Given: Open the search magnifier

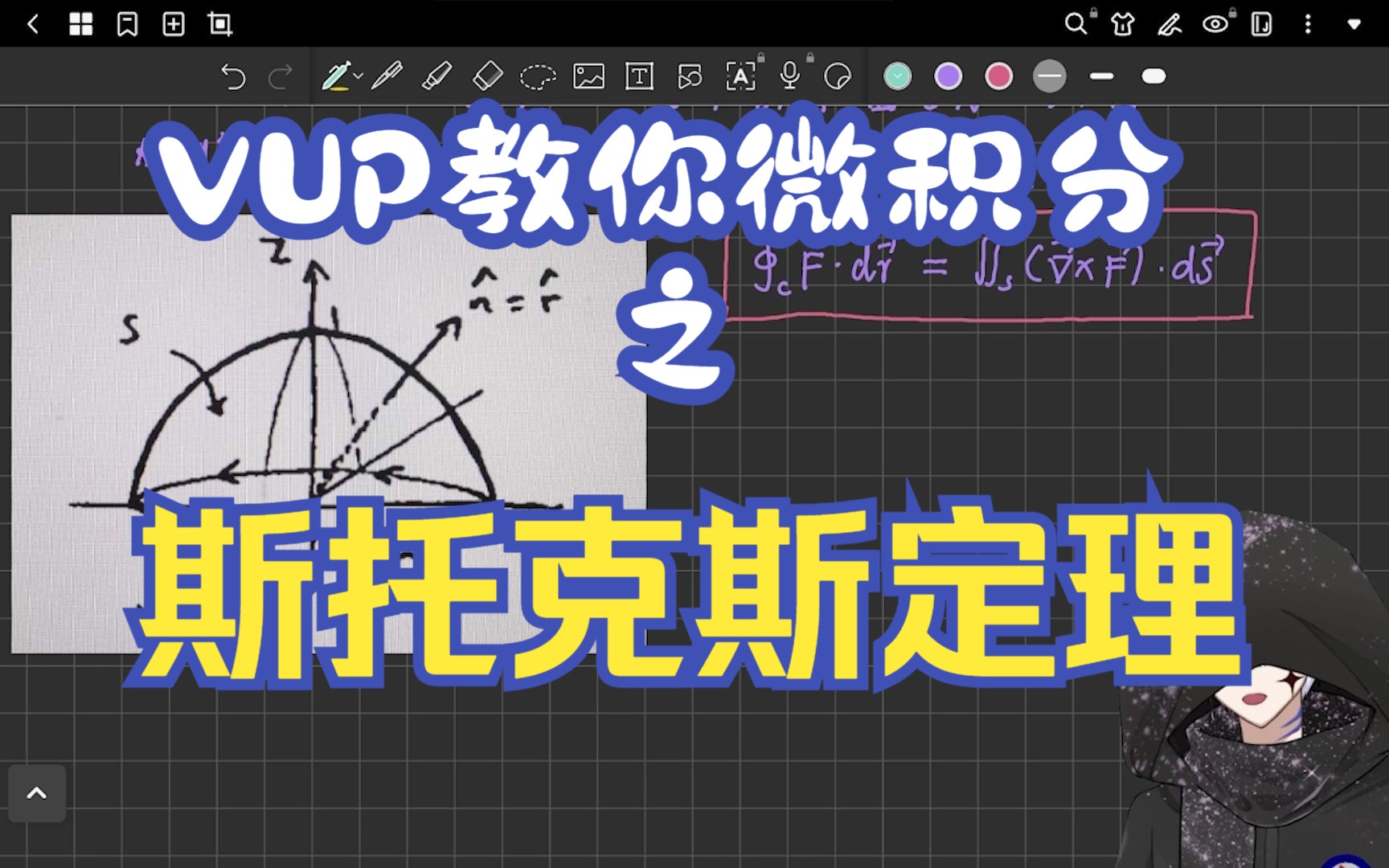Looking at the screenshot, I should point(1076,23).
